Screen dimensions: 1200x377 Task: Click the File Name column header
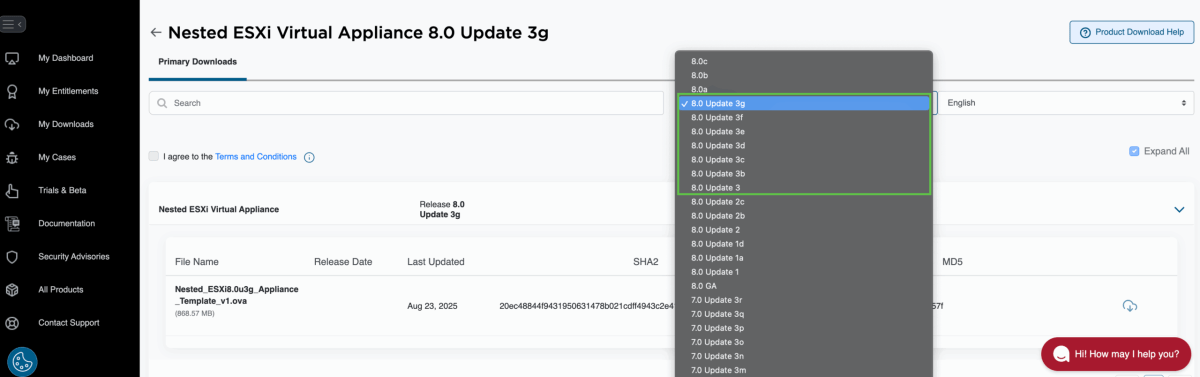197,262
